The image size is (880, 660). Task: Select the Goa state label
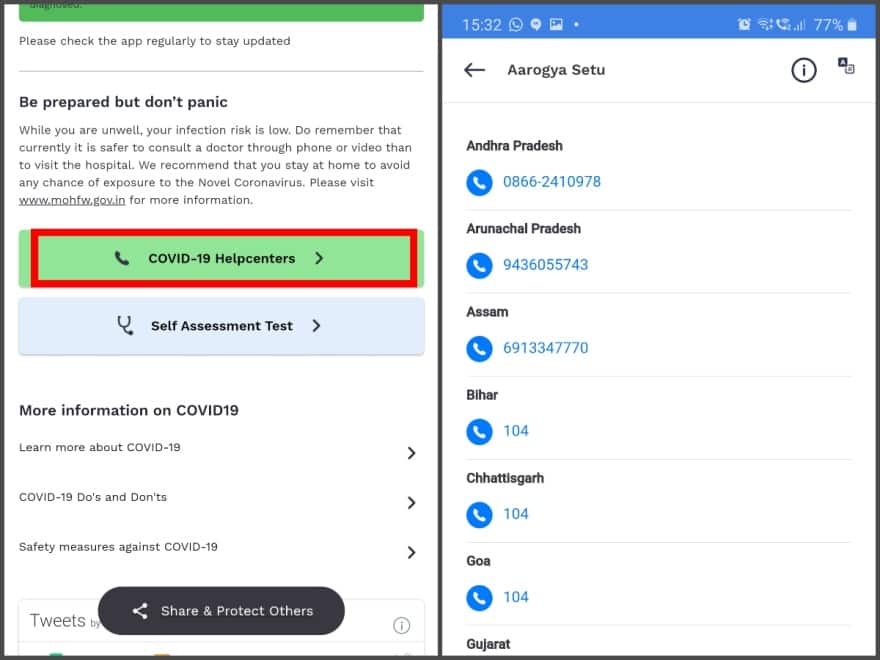[x=478, y=561]
